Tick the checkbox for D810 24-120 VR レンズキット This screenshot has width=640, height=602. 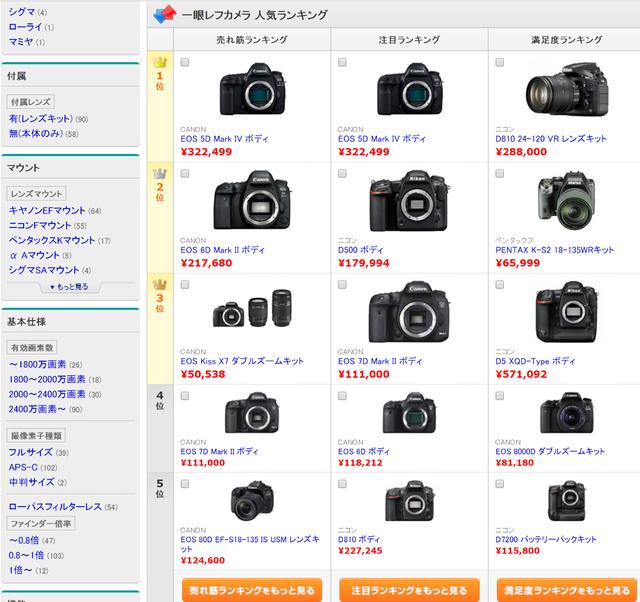point(499,62)
